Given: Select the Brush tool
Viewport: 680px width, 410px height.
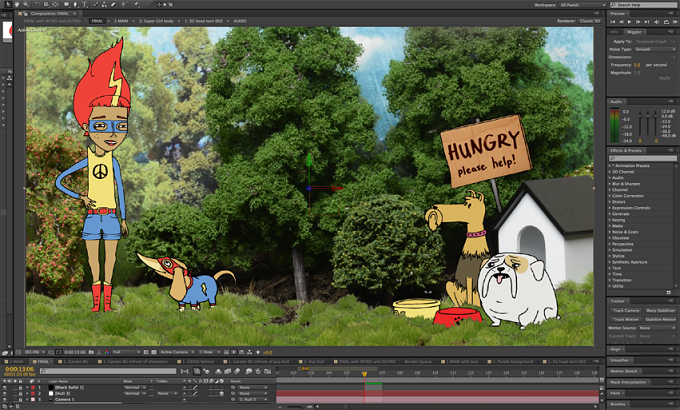Looking at the screenshot, I should coord(95,4).
